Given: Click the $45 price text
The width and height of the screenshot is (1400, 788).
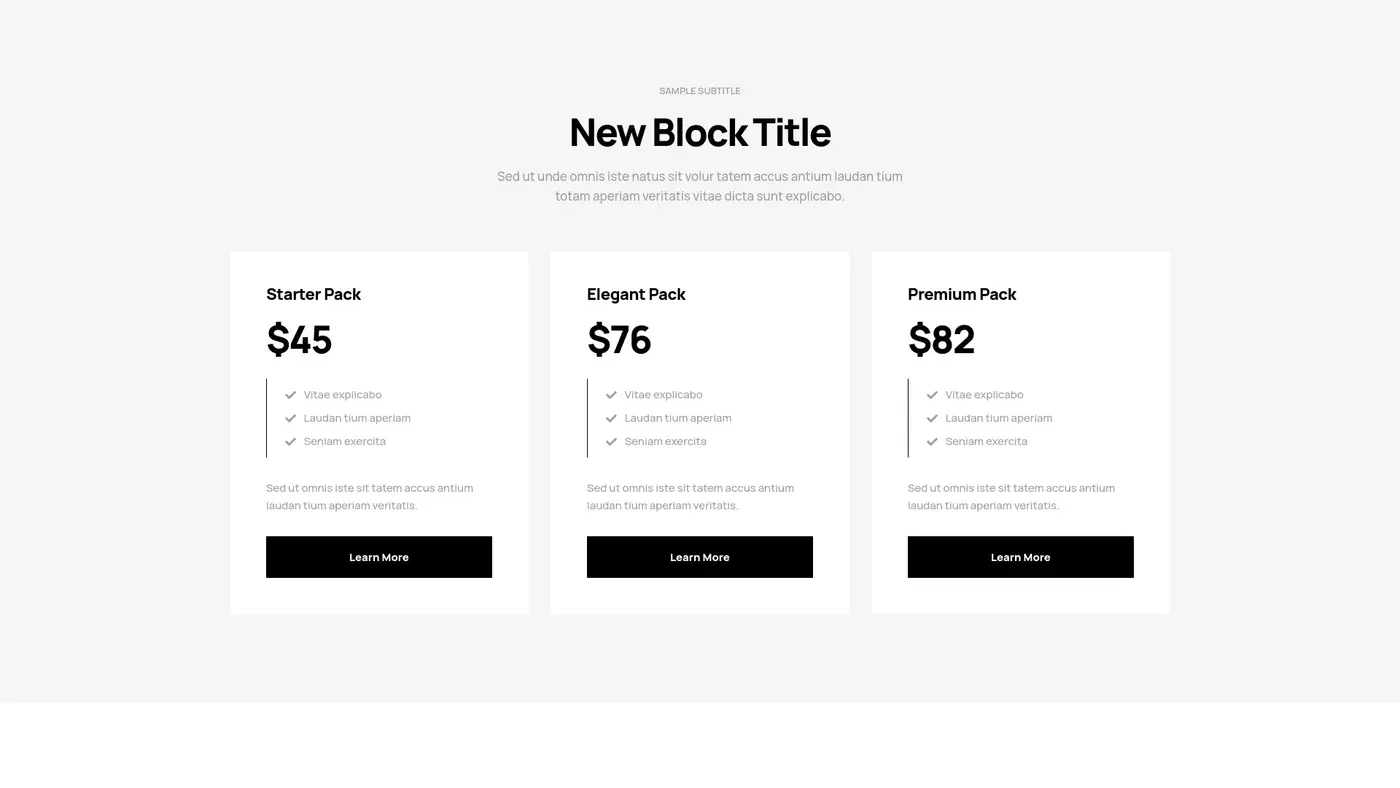Looking at the screenshot, I should (298, 340).
